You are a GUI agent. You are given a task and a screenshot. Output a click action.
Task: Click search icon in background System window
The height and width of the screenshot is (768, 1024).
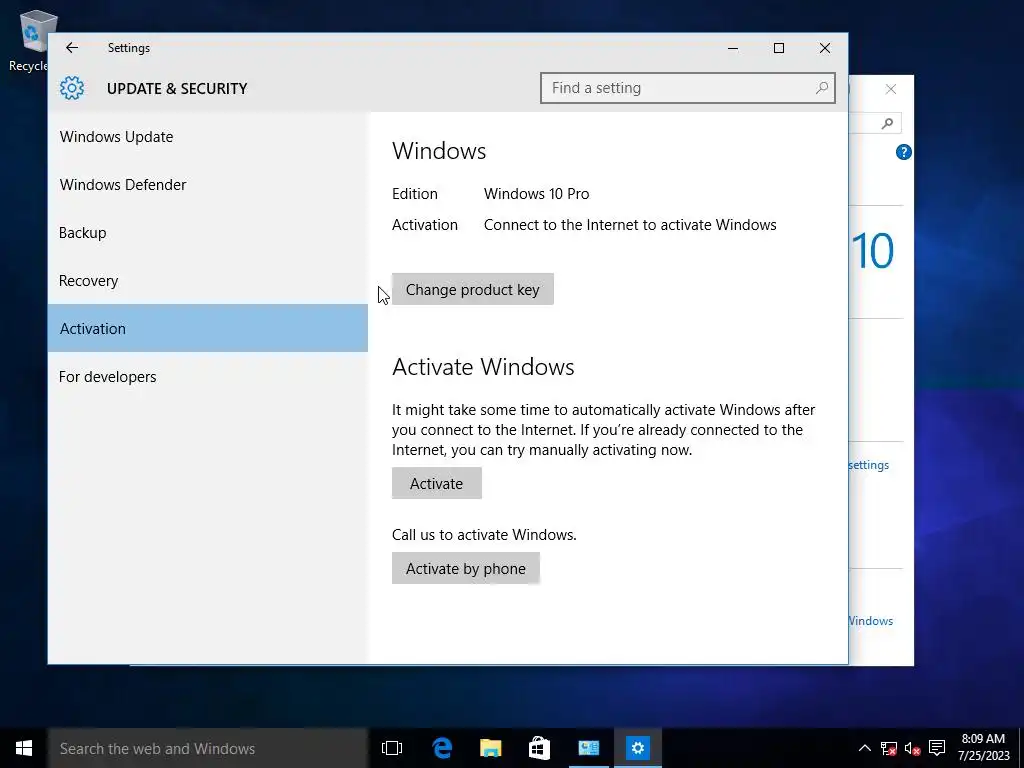[887, 123]
